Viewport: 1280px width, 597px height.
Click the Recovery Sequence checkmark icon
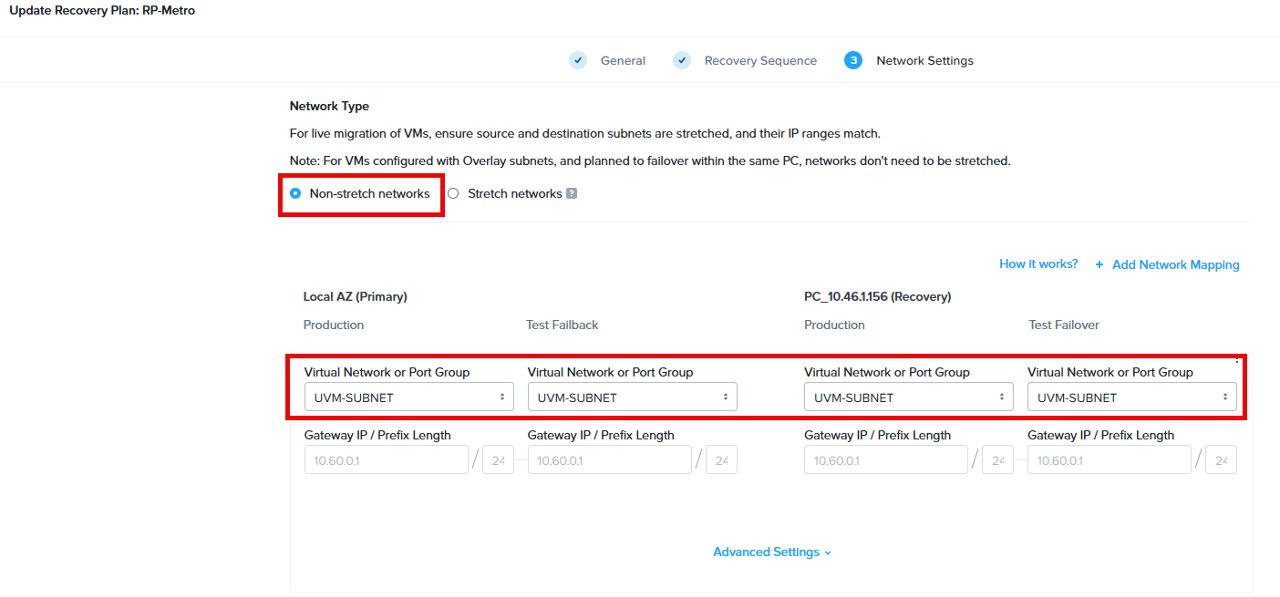point(682,60)
